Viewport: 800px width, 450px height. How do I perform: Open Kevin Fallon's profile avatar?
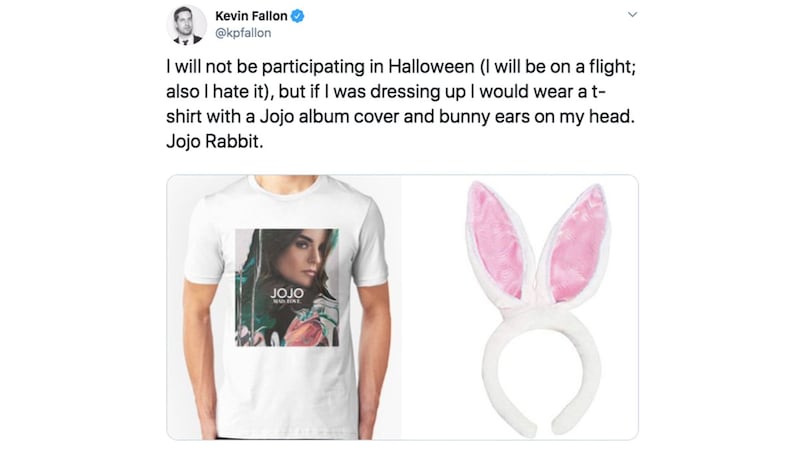coord(185,25)
